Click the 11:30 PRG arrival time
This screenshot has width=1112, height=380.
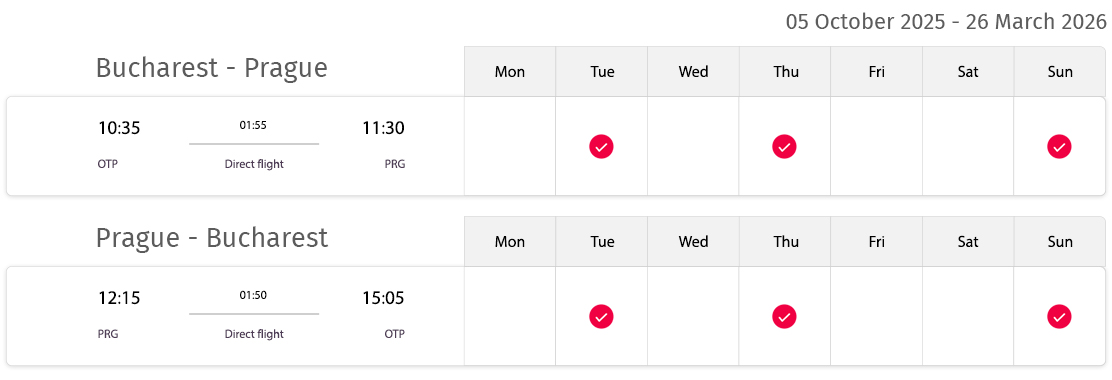click(x=384, y=128)
